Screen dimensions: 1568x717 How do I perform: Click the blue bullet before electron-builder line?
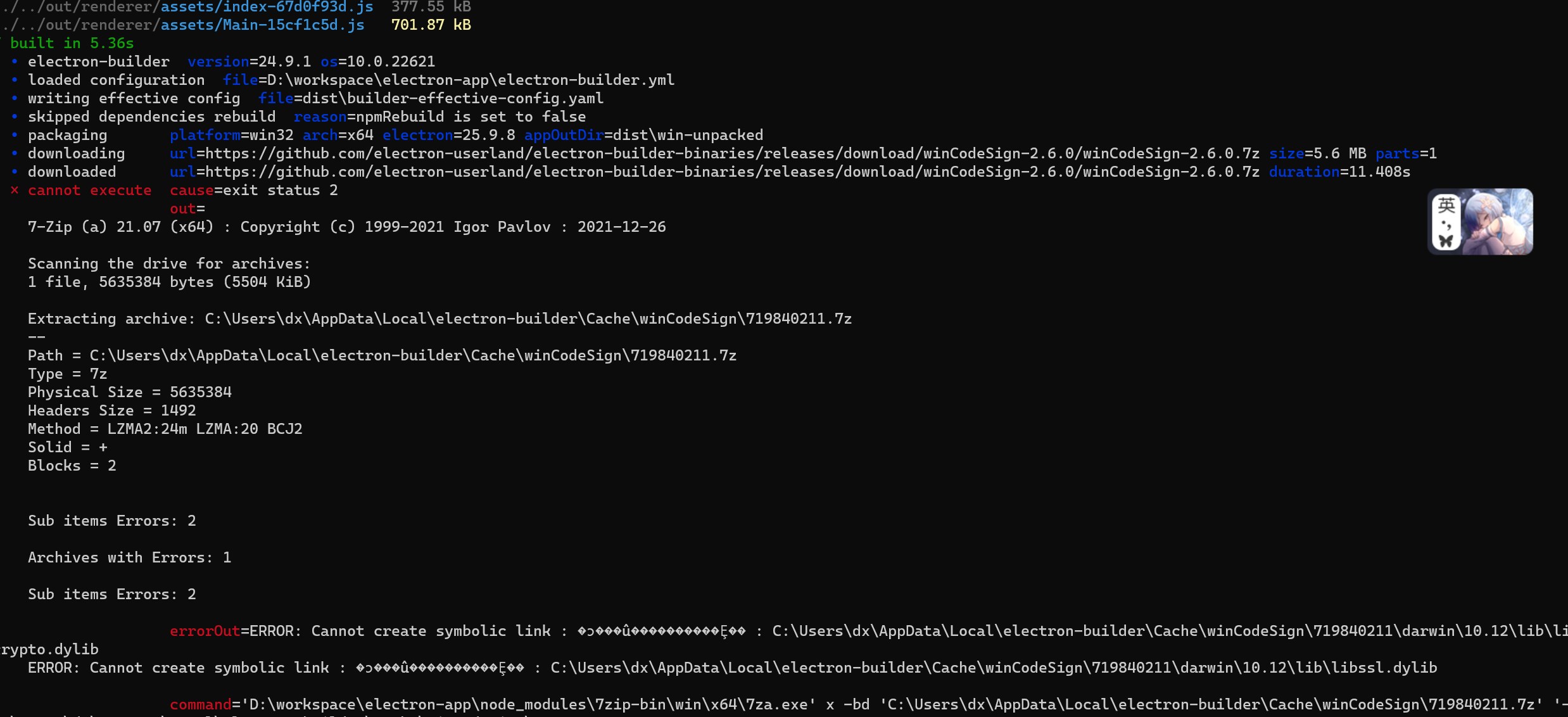pyautogui.click(x=15, y=61)
